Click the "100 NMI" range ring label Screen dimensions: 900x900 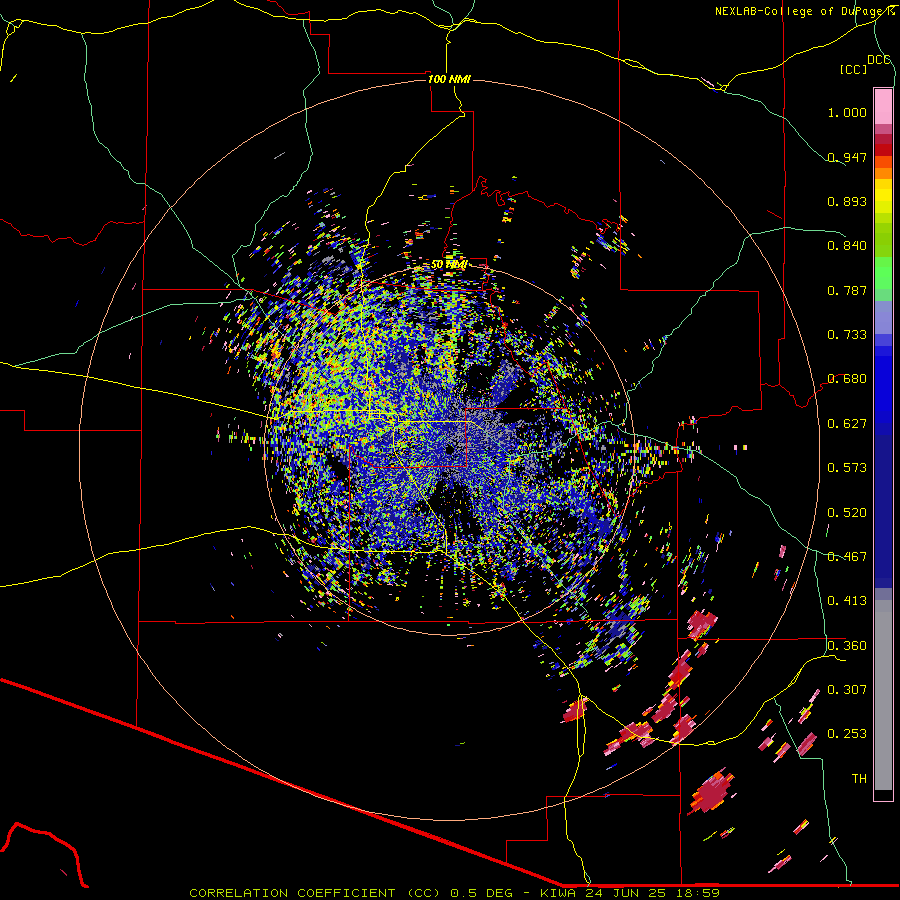coord(449,79)
